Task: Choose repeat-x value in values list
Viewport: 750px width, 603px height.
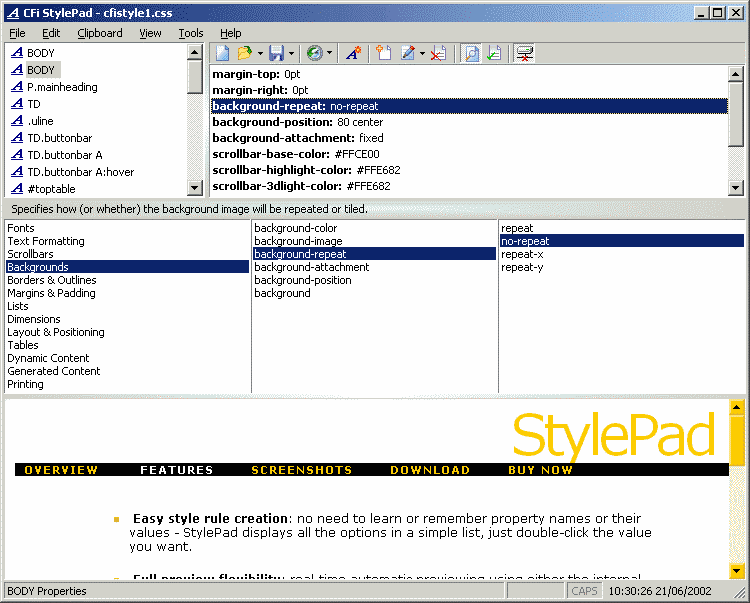Action: pos(522,254)
